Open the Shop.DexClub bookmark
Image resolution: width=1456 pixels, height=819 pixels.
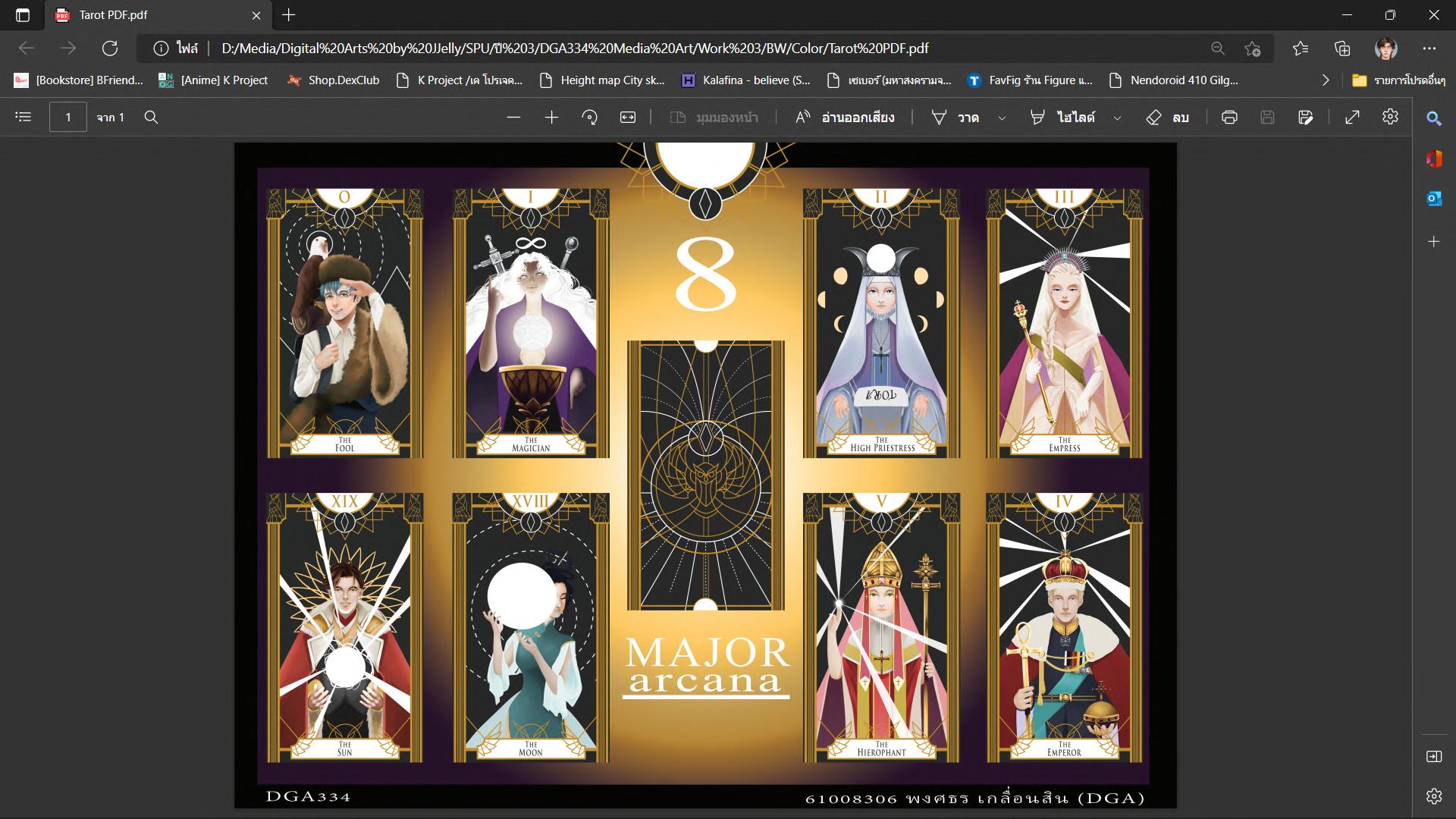coord(333,80)
